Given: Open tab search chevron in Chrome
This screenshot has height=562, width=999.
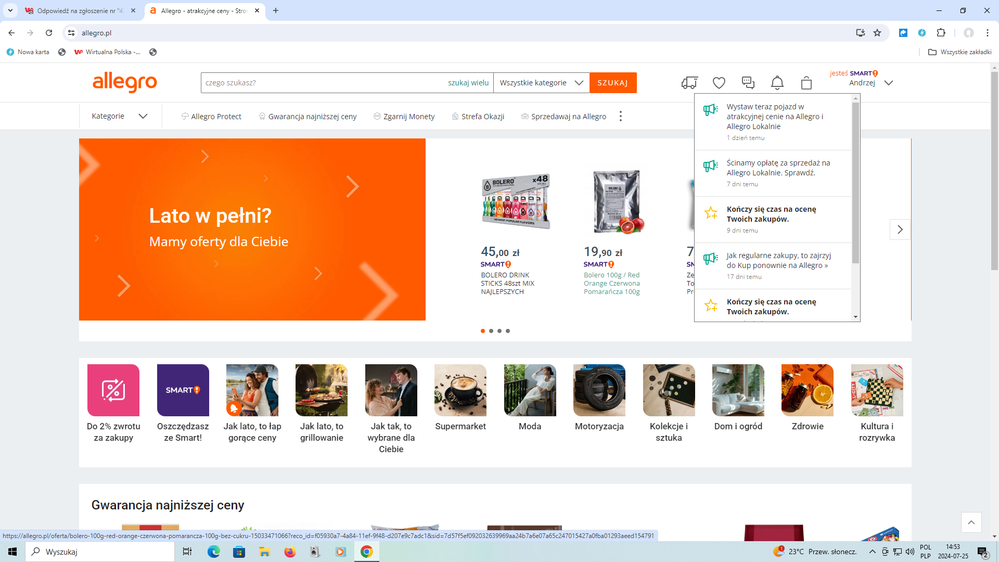Looking at the screenshot, I should (10, 10).
